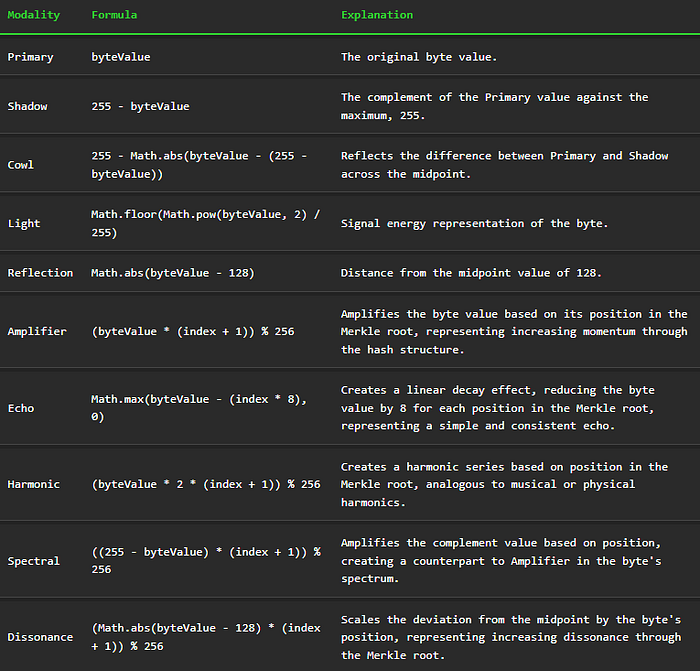Click 'The original byte value.' explanation
The width and height of the screenshot is (700, 671).
click(x=419, y=57)
